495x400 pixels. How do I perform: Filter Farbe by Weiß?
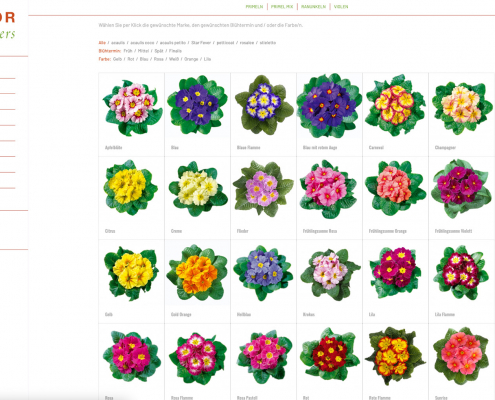tap(174, 59)
